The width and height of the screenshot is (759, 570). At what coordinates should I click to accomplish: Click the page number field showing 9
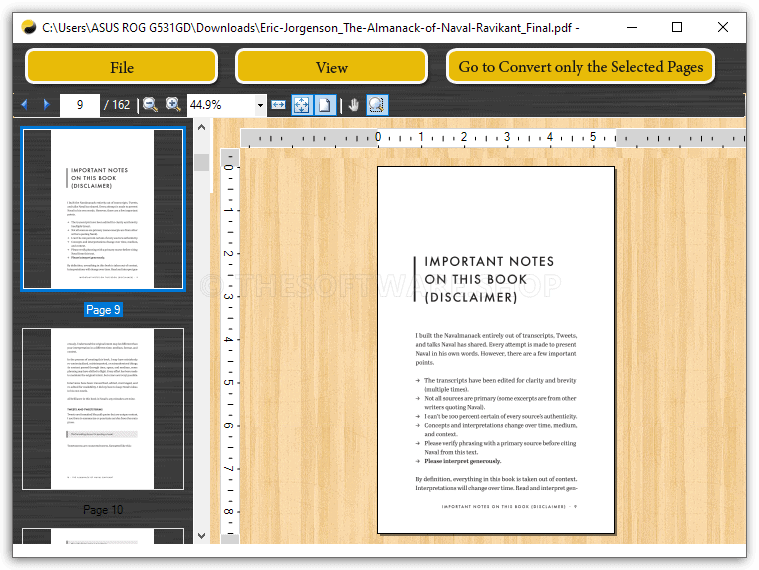click(x=80, y=105)
